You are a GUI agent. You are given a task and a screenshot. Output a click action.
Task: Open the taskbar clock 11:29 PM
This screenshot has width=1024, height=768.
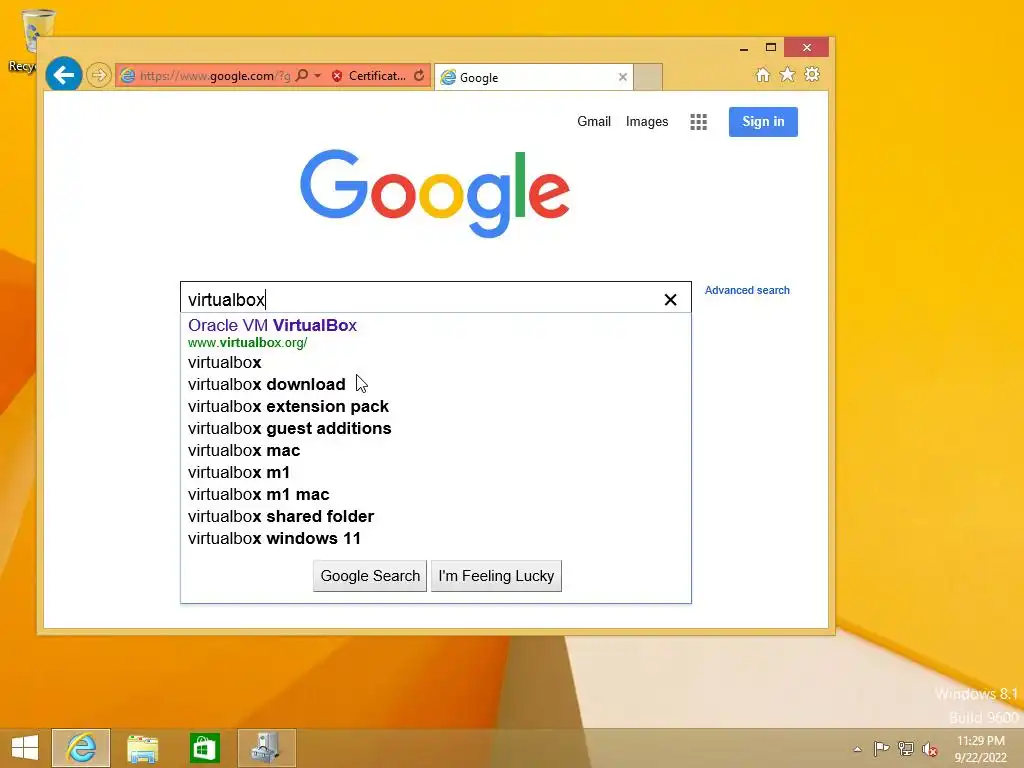click(x=980, y=749)
